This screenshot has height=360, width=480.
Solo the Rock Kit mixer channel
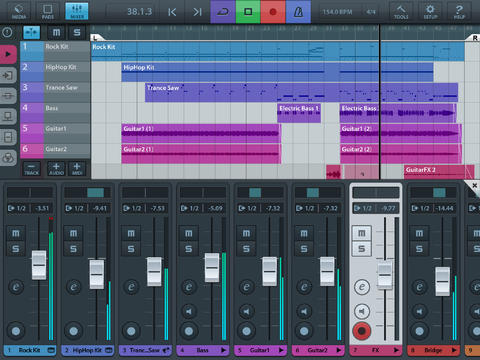point(16,249)
